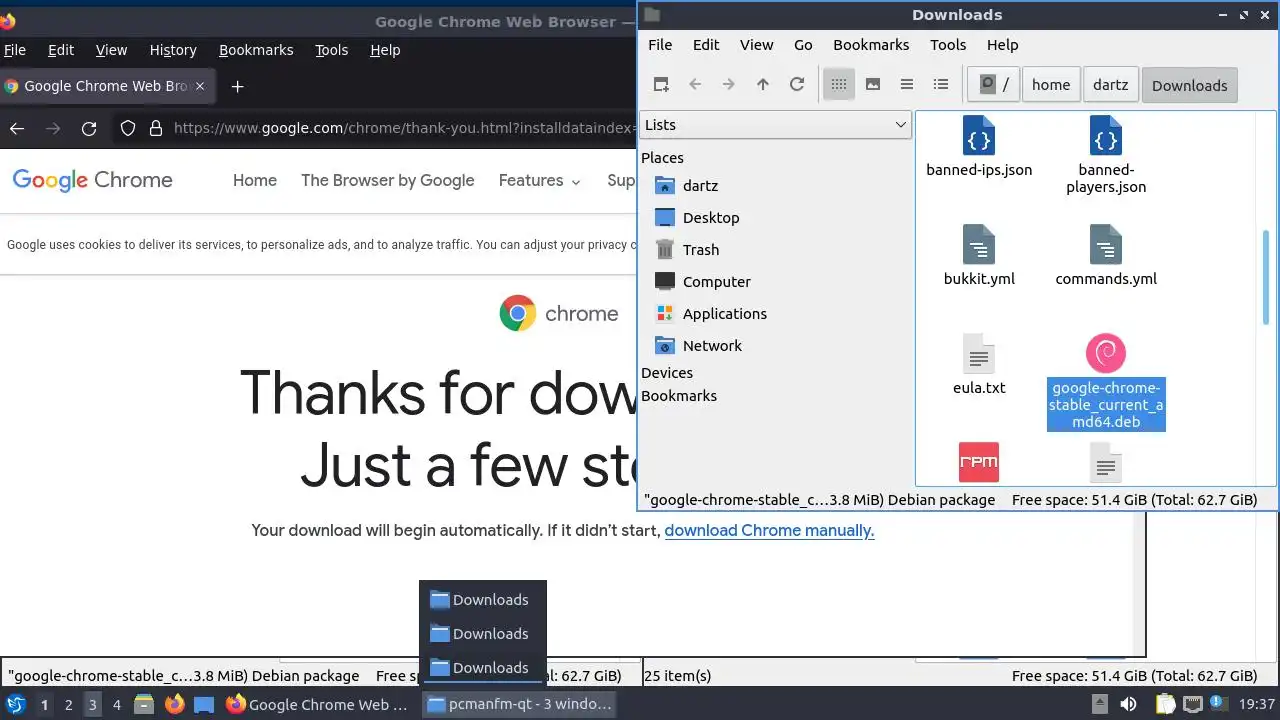Image resolution: width=1280 pixels, height=720 pixels.
Task: Go back in Firefox
Action: click(x=17, y=128)
